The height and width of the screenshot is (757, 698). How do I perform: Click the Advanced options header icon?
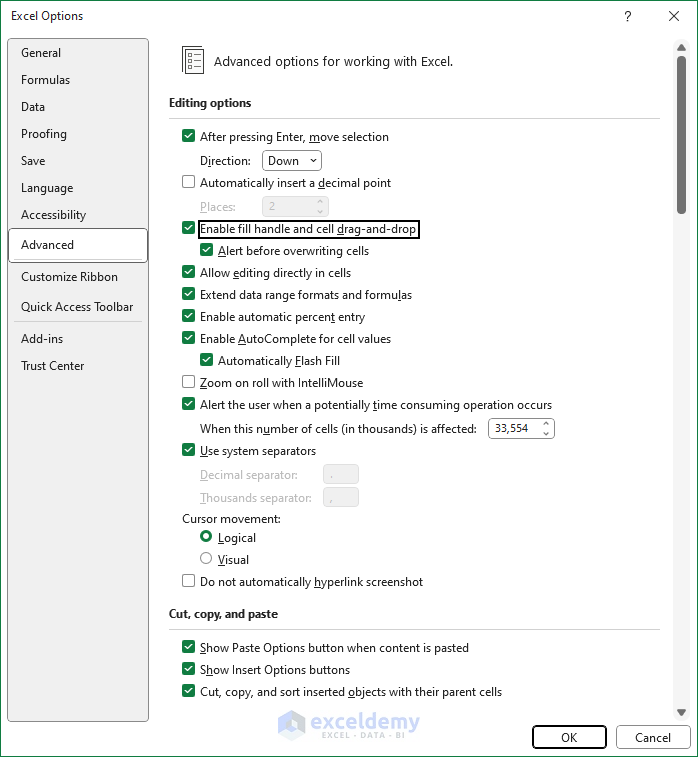point(193,60)
